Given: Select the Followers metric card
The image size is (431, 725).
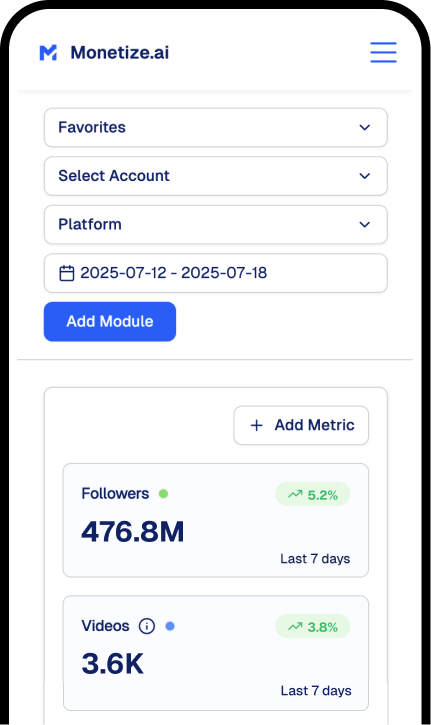Looking at the screenshot, I should point(216,520).
